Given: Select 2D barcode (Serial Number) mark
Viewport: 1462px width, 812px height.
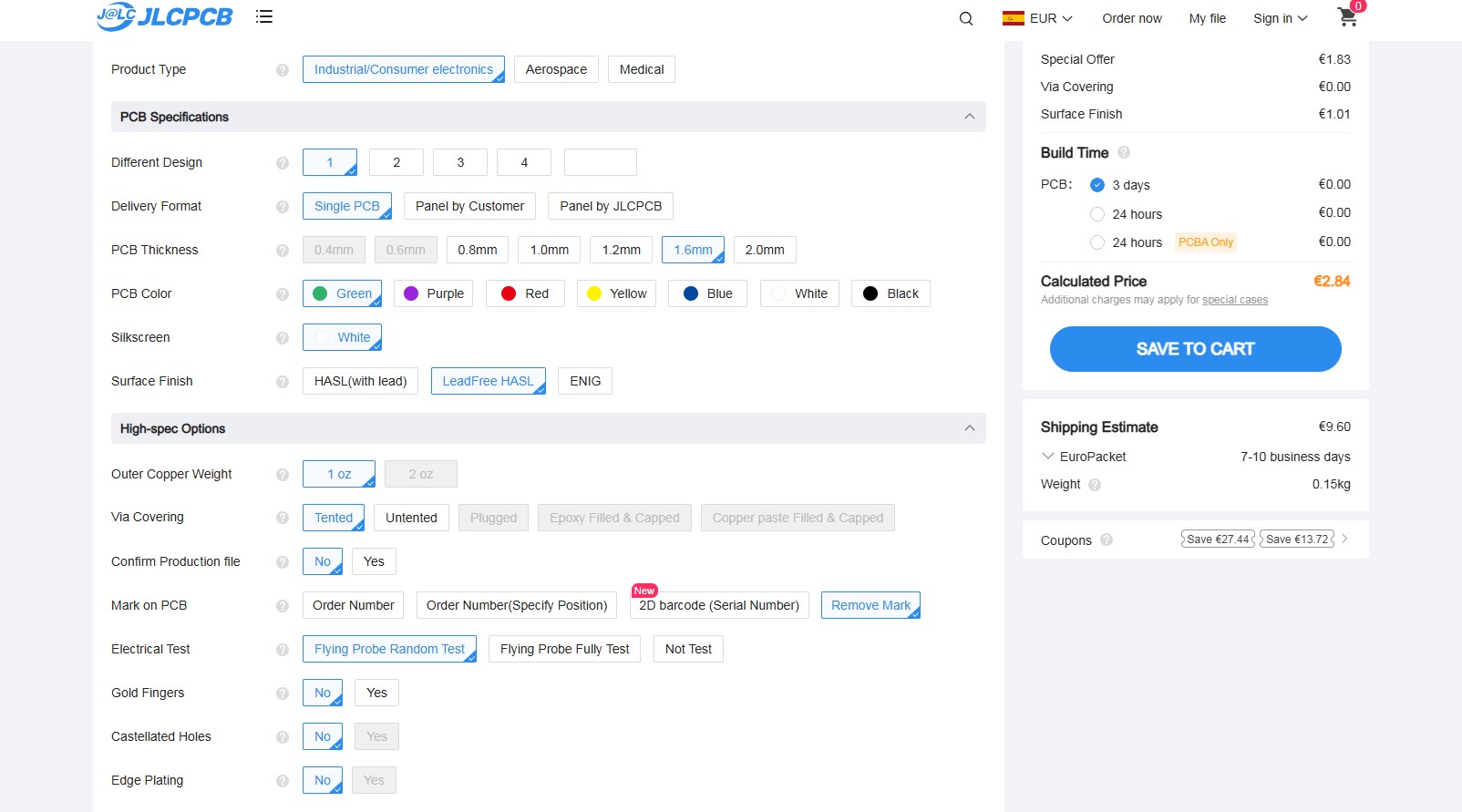Looking at the screenshot, I should point(718,605).
